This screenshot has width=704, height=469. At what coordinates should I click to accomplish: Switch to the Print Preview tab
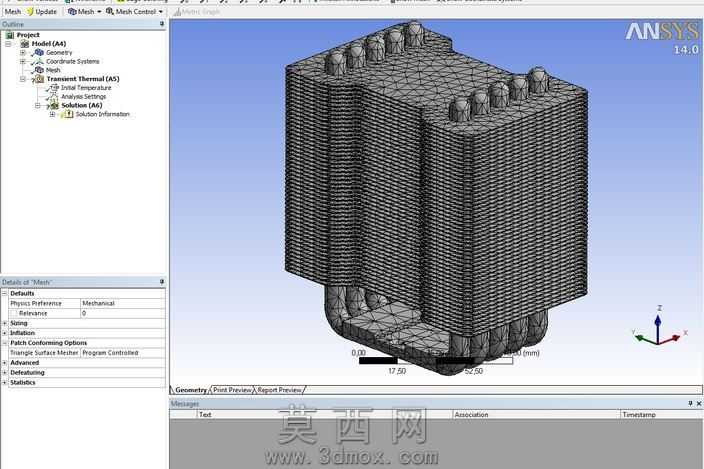pos(232,390)
